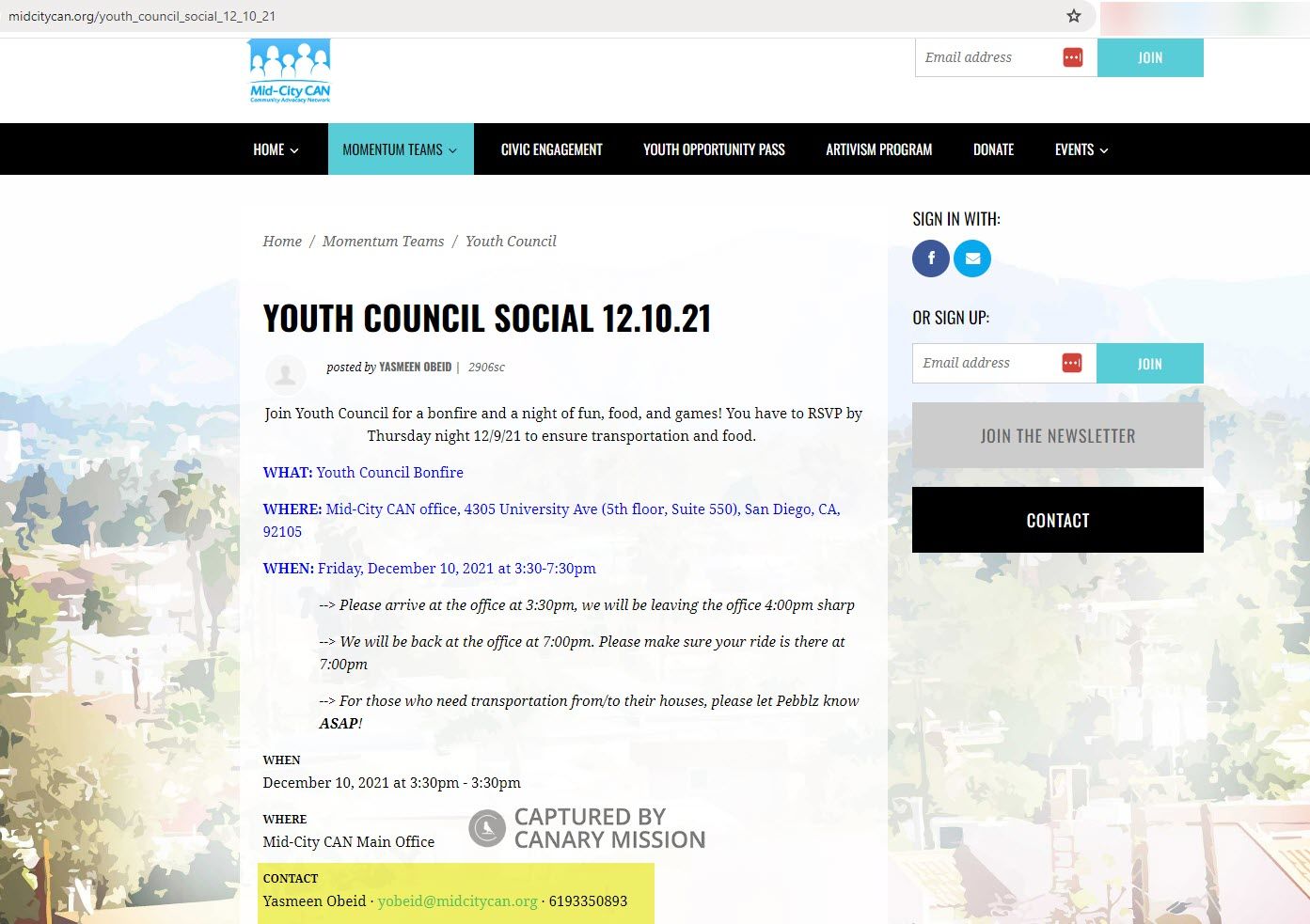Select YOUTH OPPORTUNITY PASS in the navigation
Screen dimensions: 1310x924
coord(714,149)
